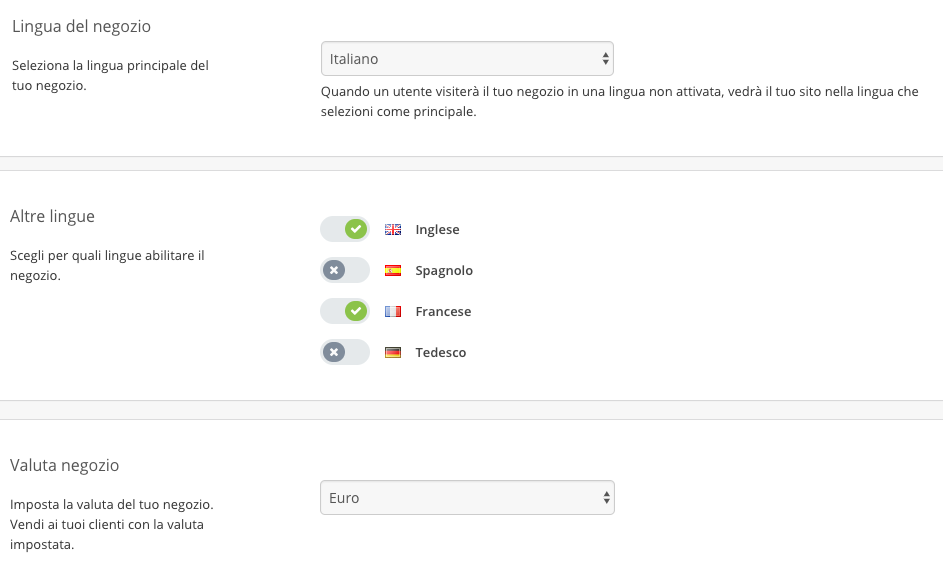Switch on the Tedesco language toggle

coord(345,352)
